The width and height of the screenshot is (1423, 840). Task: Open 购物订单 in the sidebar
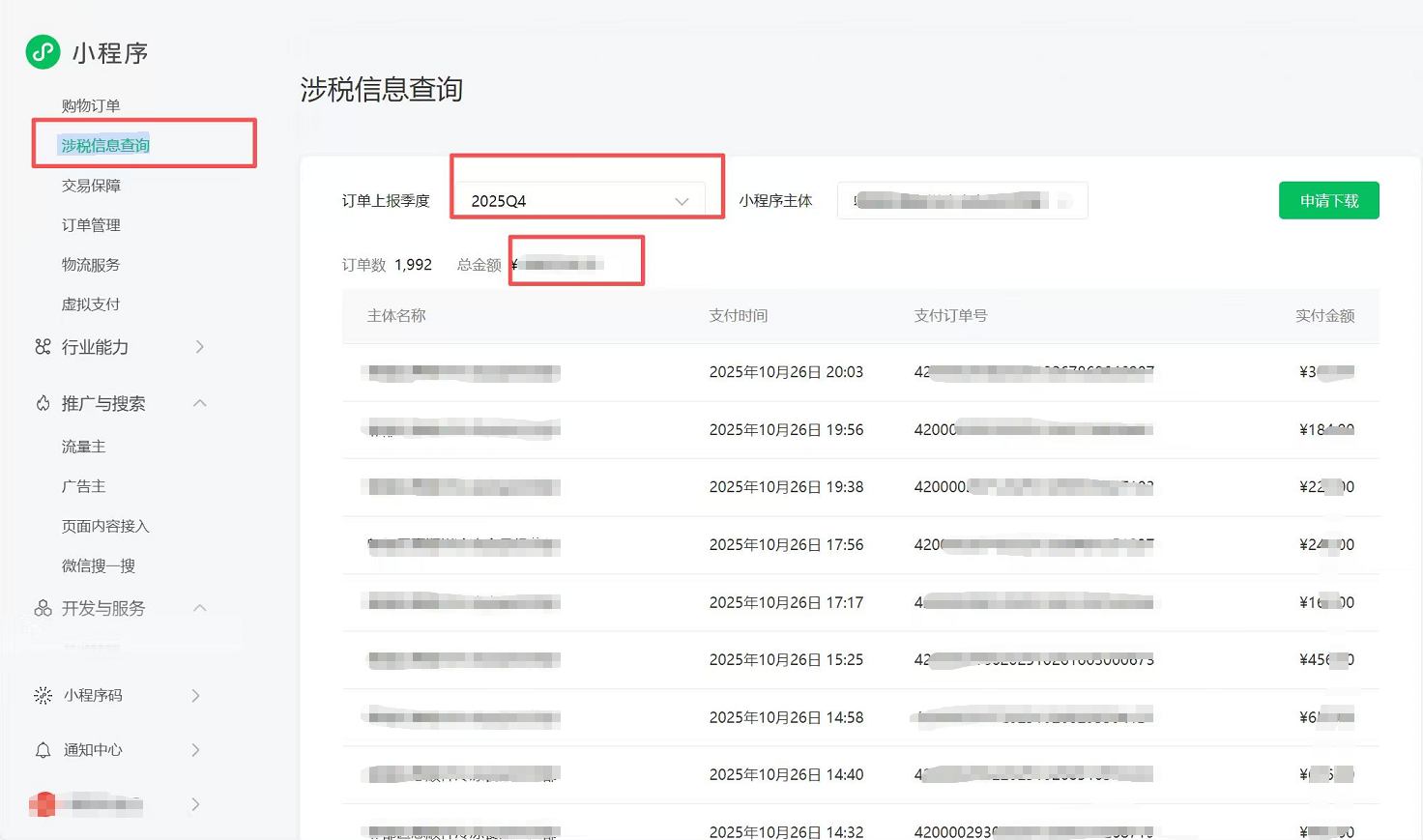(x=91, y=105)
